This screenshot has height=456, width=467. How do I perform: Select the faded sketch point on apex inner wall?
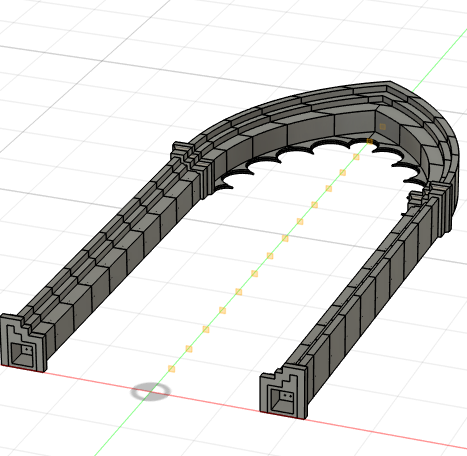(x=382, y=127)
